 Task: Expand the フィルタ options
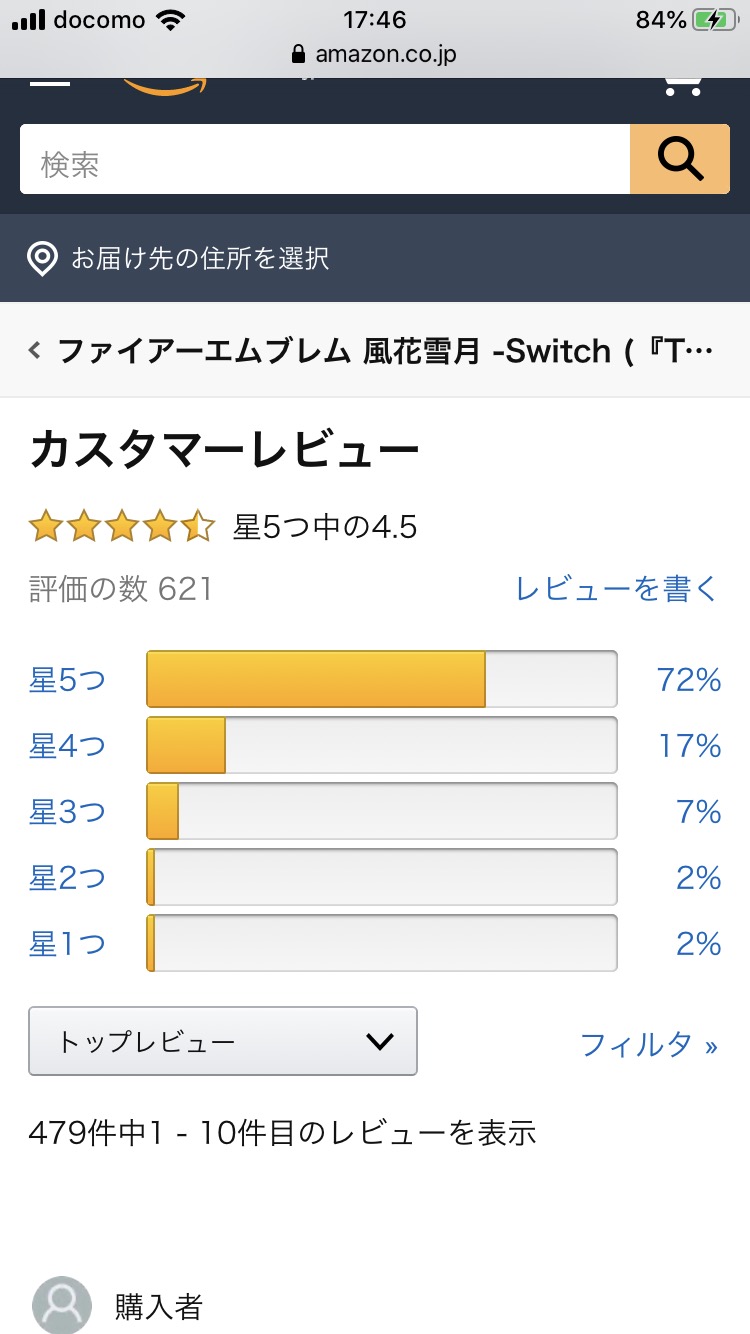pyautogui.click(x=649, y=1045)
